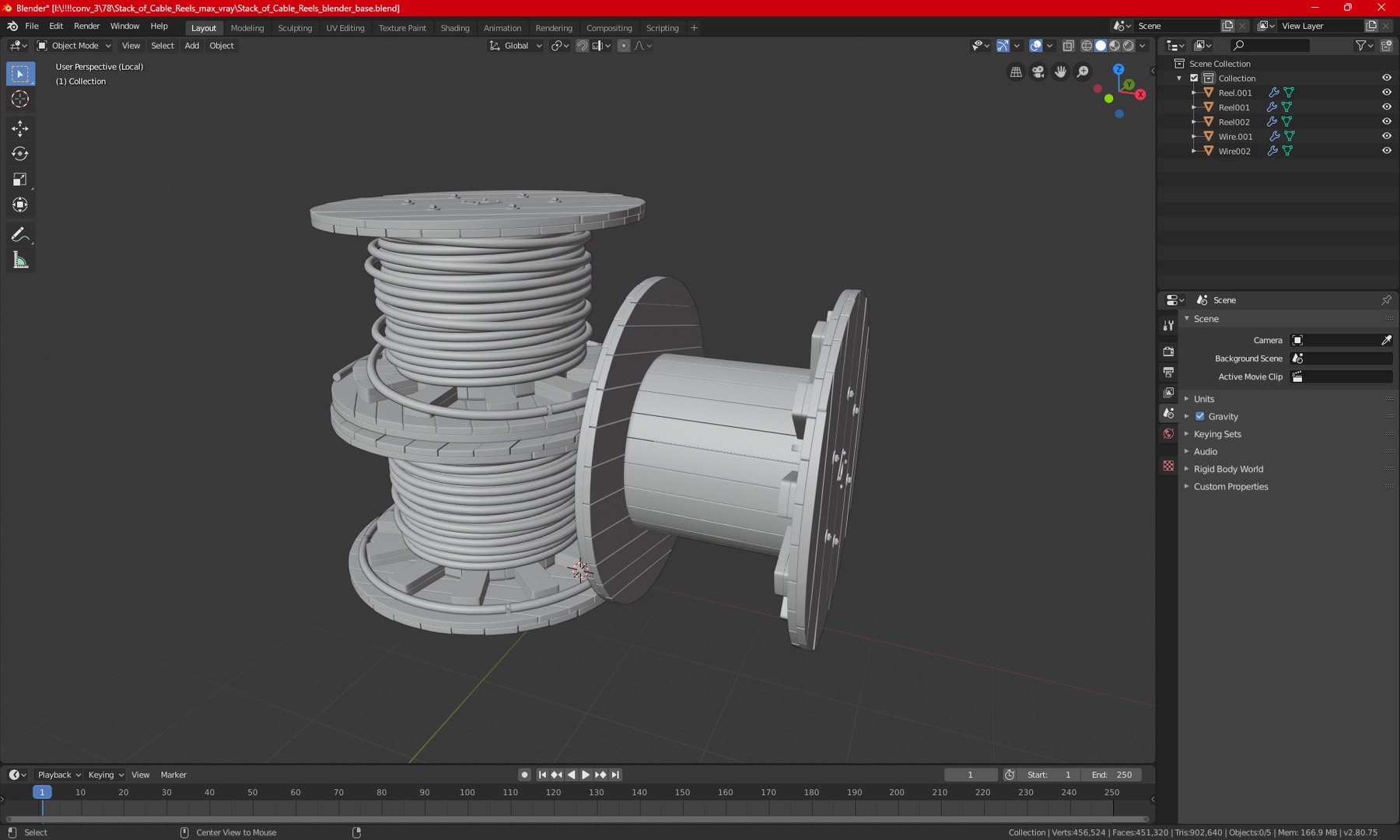Click the timeline horizontal scrollbar
1400x840 pixels.
[577, 819]
